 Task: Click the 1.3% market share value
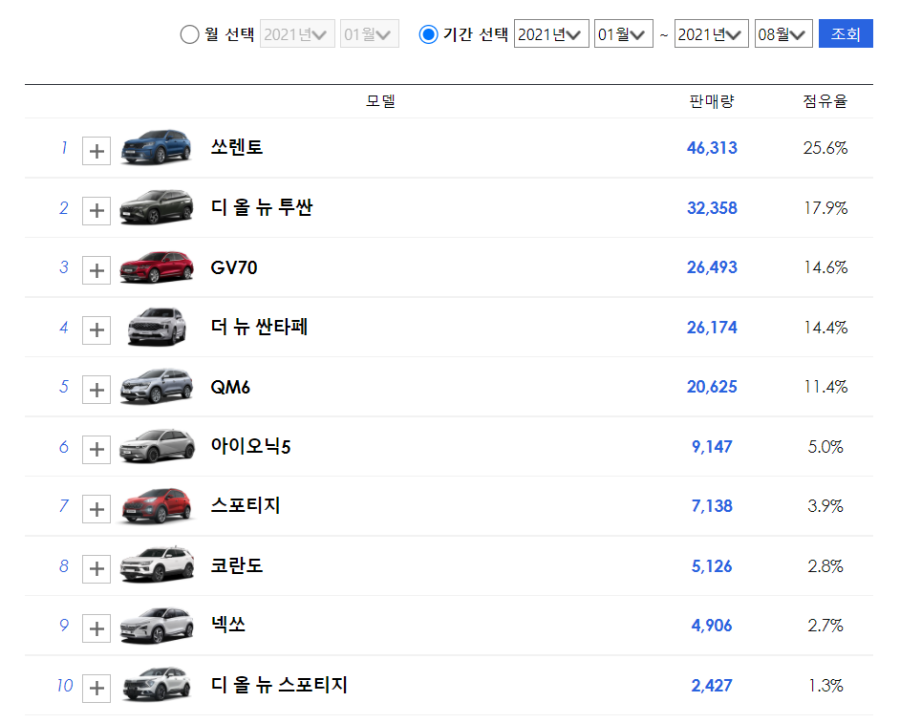pos(825,686)
